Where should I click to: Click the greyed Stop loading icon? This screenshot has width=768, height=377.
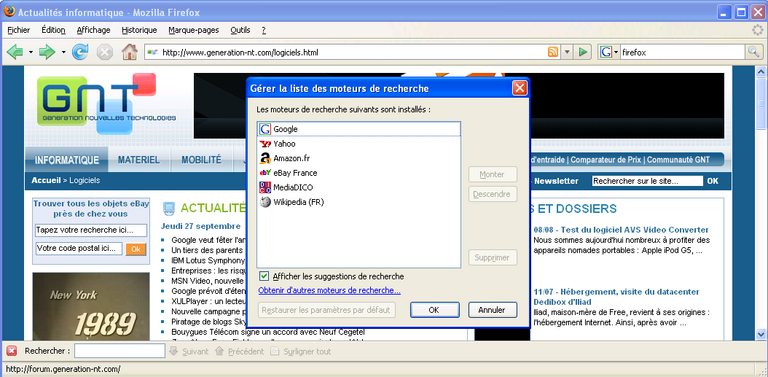(x=104, y=52)
